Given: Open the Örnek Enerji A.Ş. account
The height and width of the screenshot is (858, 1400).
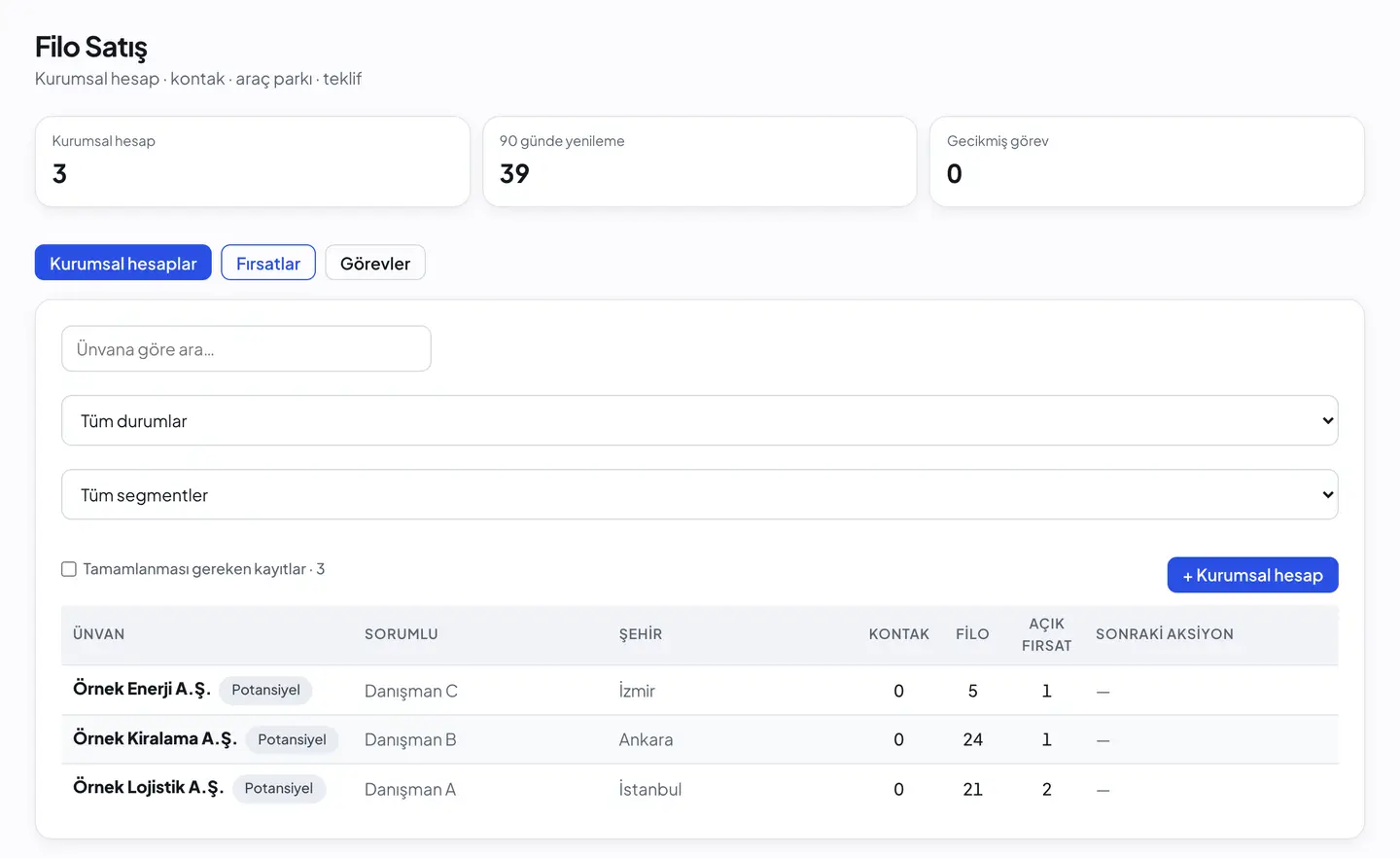Looking at the screenshot, I should (142, 689).
